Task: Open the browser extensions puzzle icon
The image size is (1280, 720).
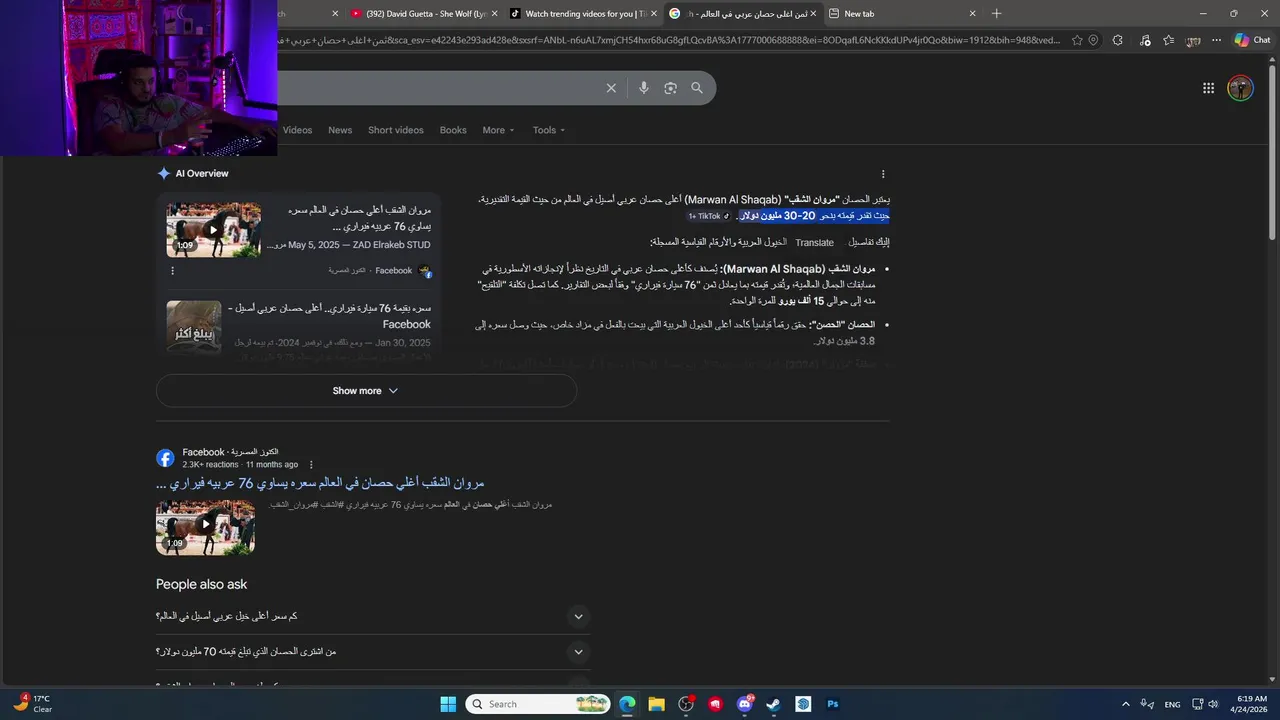Action: click(1117, 40)
